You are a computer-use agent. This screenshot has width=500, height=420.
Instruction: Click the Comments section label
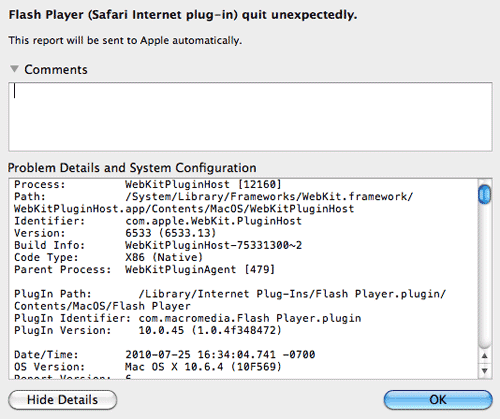pos(56,69)
